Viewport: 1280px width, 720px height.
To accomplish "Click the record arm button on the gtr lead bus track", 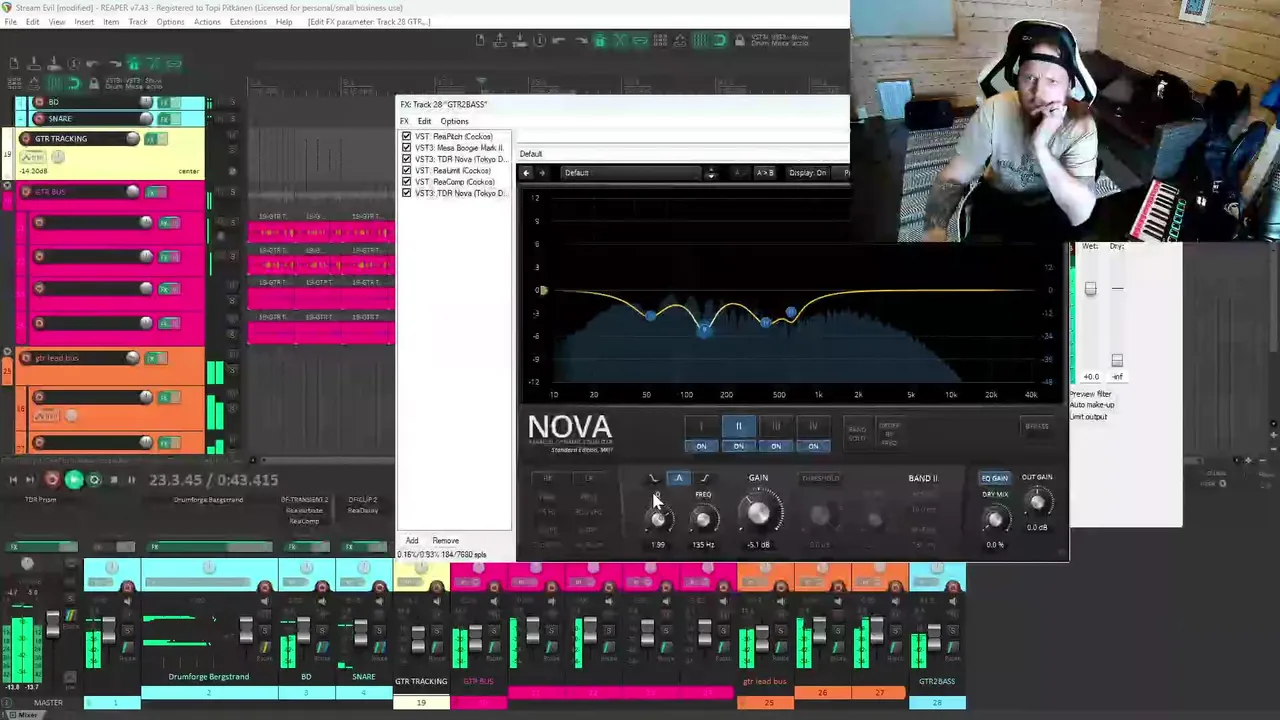I will 24,358.
